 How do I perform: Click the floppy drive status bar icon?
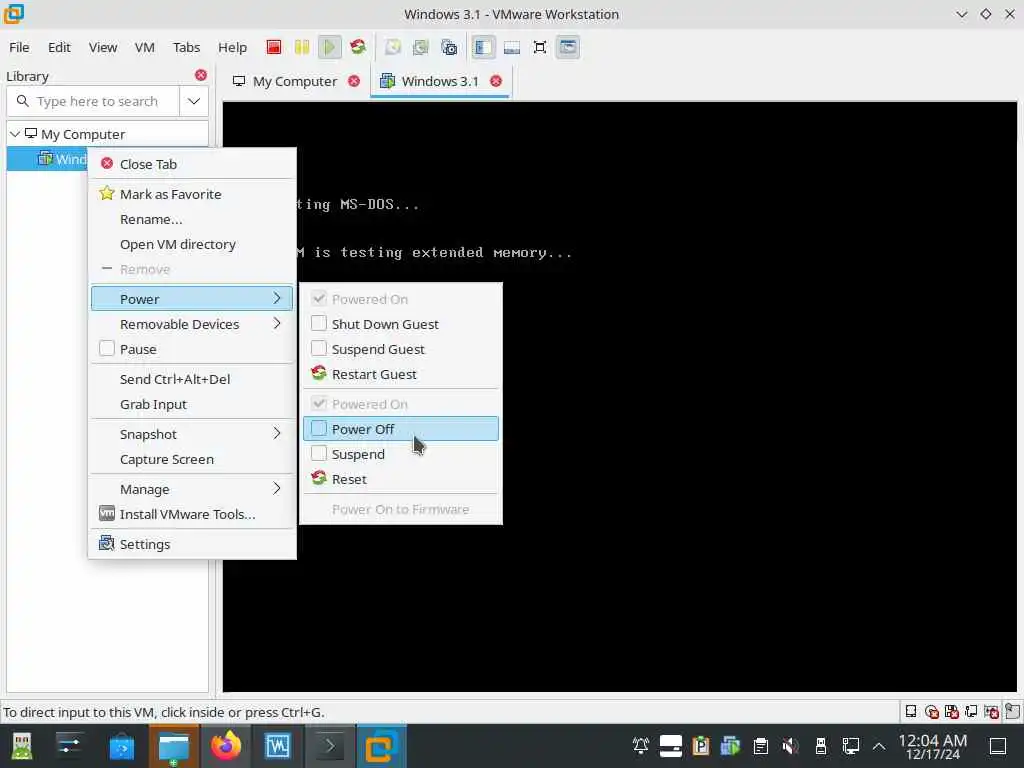[952, 711]
